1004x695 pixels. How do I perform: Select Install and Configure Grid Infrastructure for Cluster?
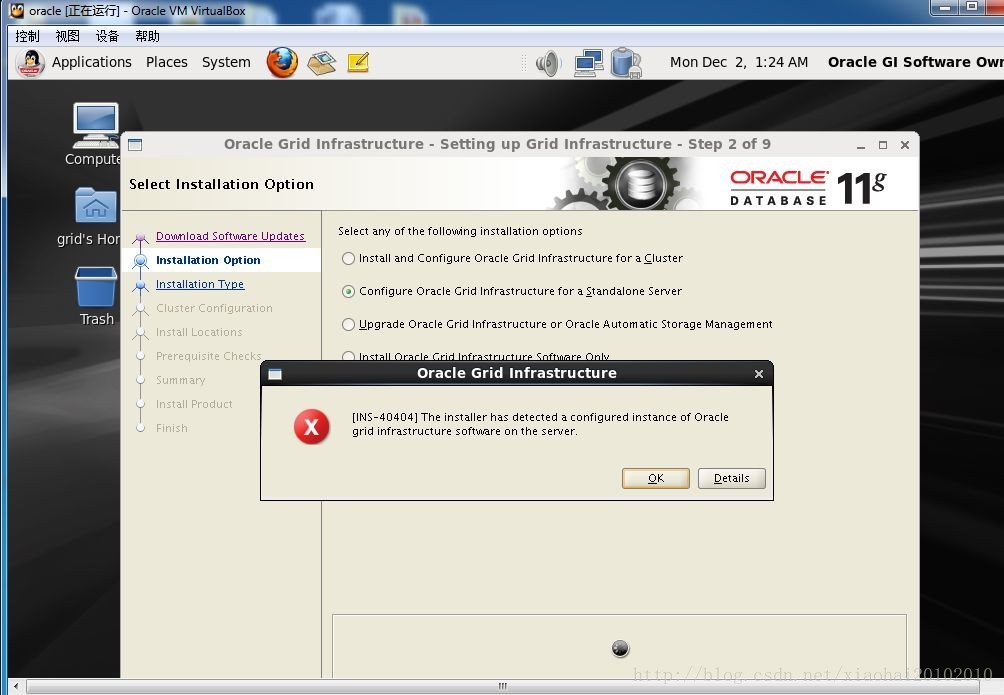pyautogui.click(x=348, y=258)
